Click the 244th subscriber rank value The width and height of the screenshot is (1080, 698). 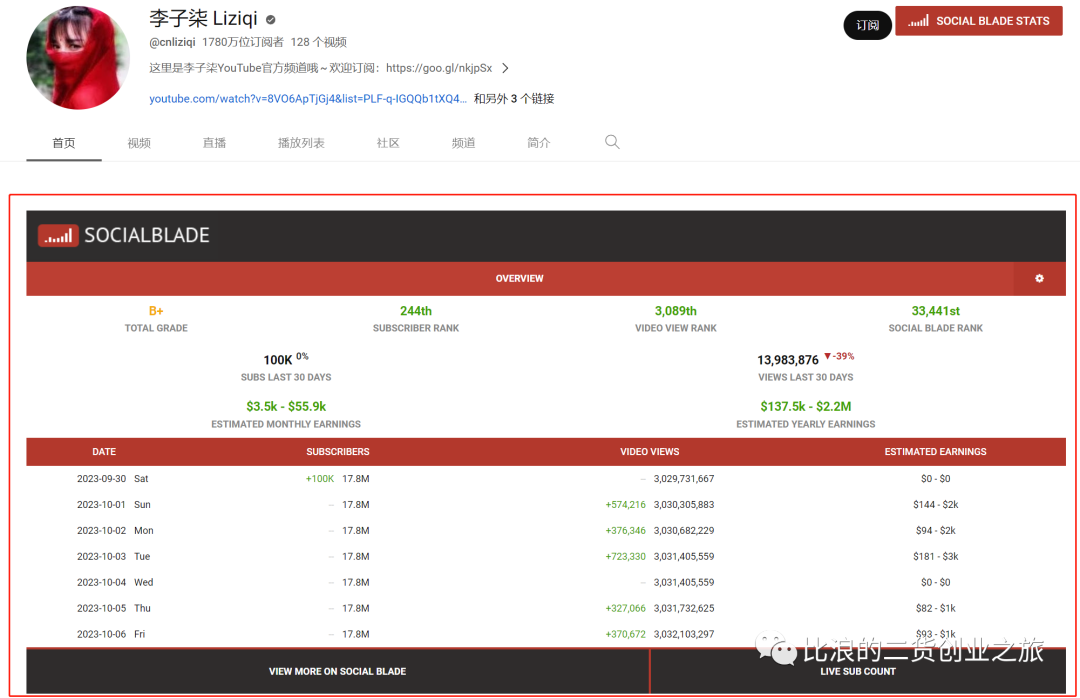(416, 311)
